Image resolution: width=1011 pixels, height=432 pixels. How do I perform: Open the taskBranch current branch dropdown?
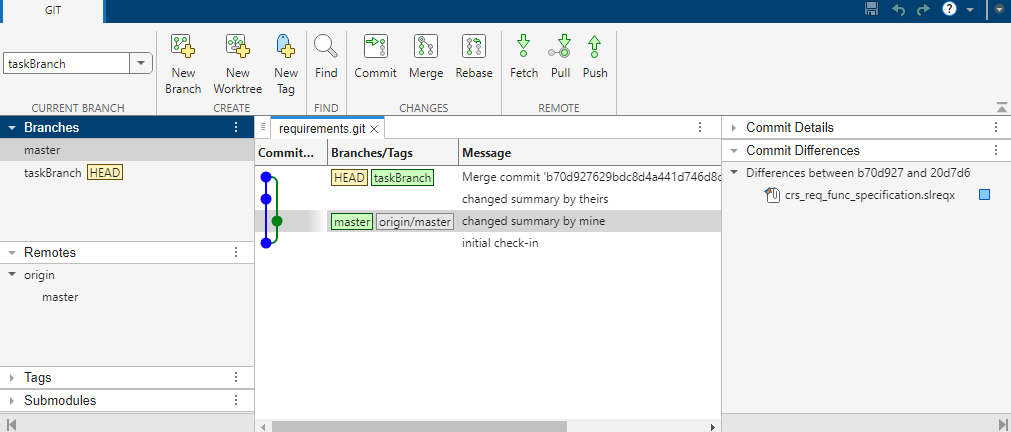click(141, 64)
